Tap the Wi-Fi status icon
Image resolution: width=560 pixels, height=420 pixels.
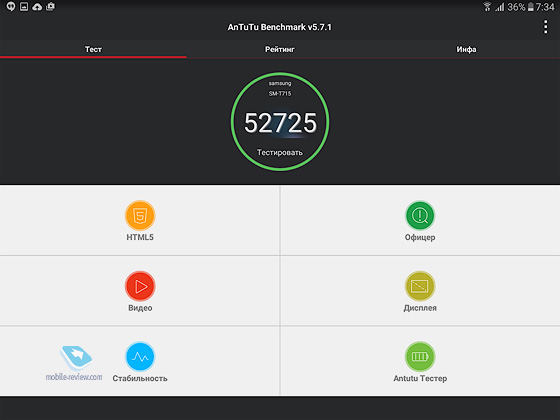pos(487,7)
